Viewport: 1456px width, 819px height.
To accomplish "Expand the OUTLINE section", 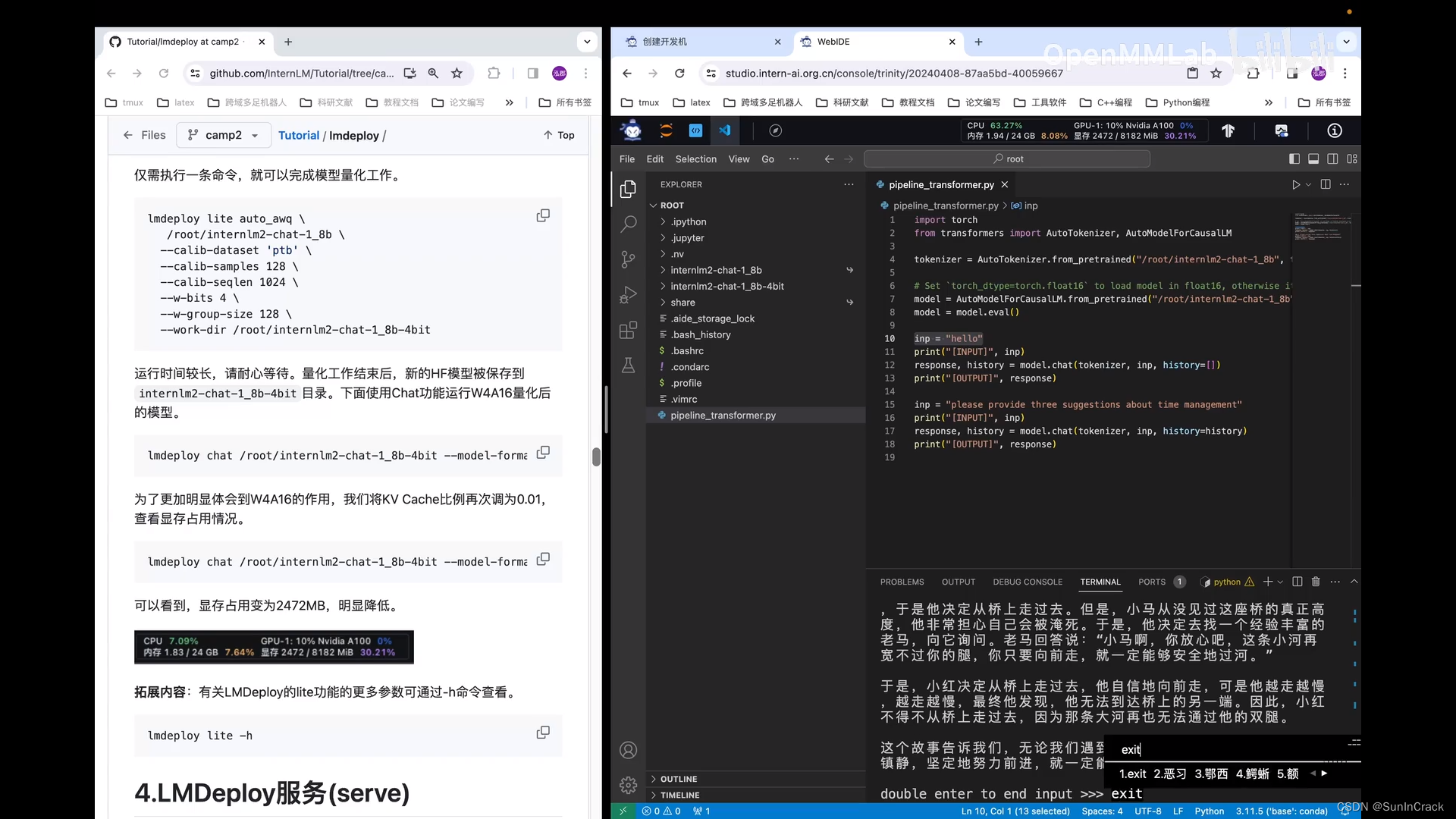I will point(678,779).
